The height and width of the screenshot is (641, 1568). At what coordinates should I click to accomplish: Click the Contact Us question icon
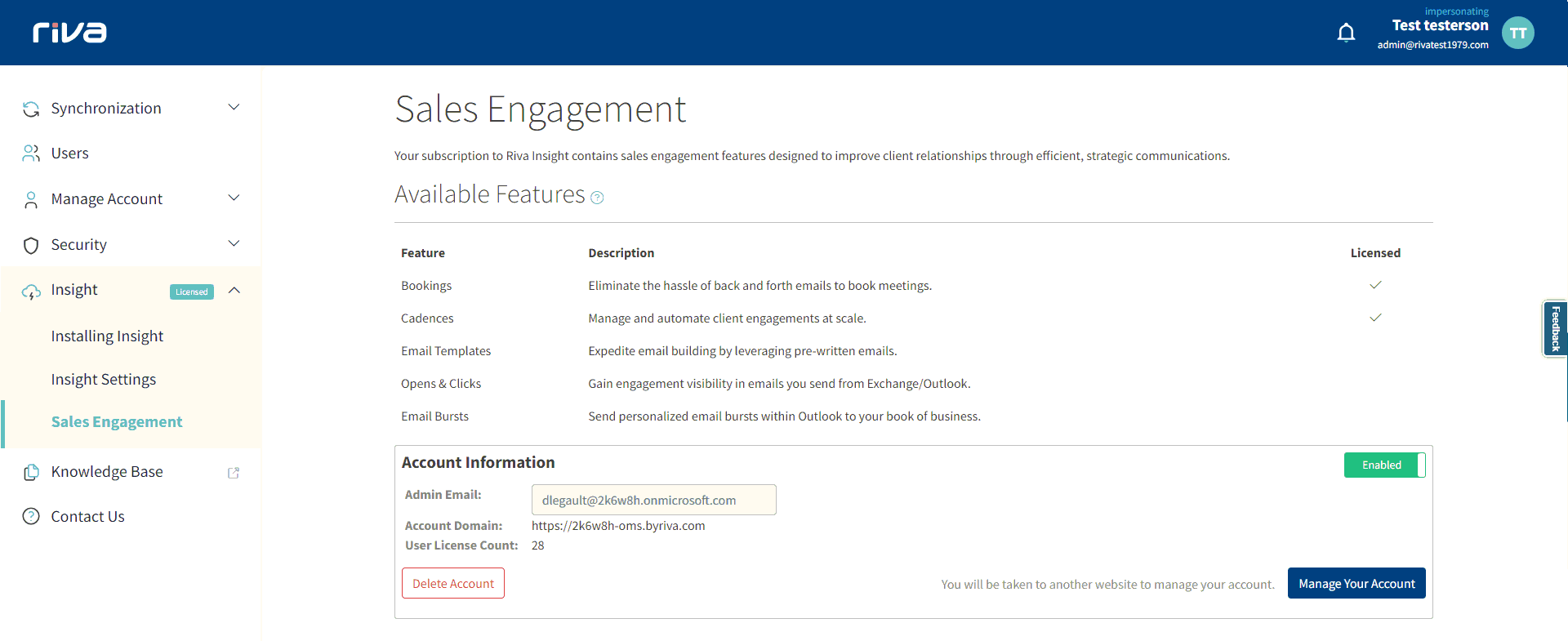coord(31,517)
